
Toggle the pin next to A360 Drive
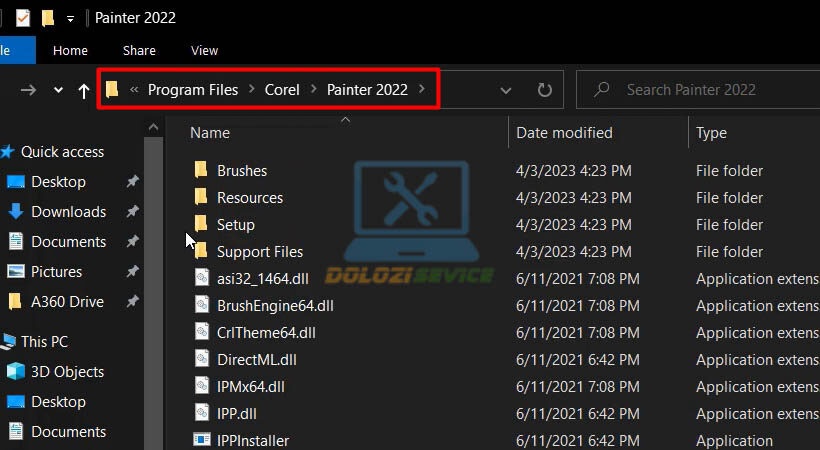point(132,301)
